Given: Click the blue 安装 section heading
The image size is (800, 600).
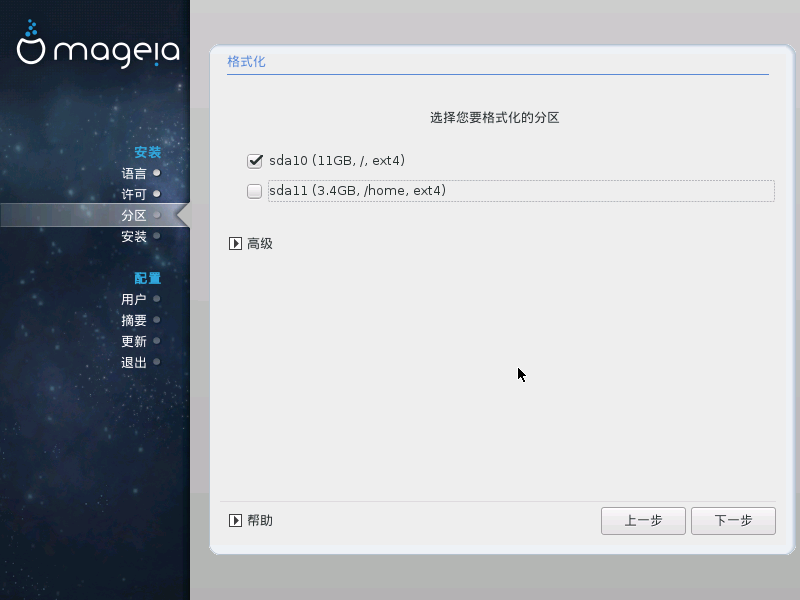Looking at the screenshot, I should coord(147,152).
